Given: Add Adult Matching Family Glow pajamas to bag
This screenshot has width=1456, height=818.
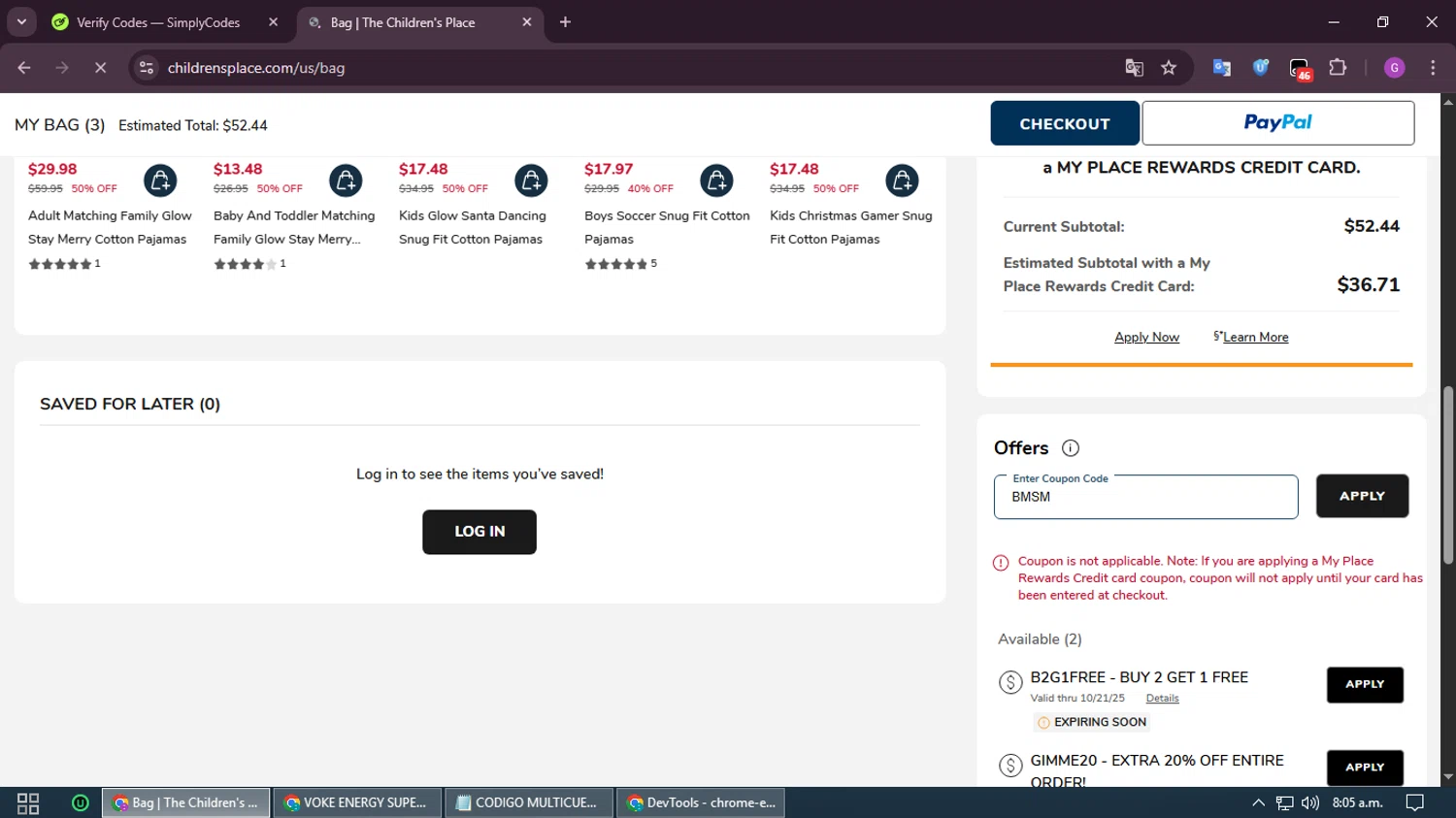Looking at the screenshot, I should 160,180.
